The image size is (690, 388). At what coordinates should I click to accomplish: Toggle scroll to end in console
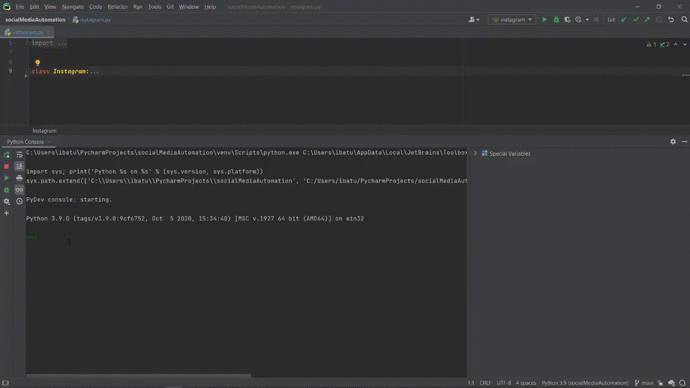pyautogui.click(x=19, y=166)
